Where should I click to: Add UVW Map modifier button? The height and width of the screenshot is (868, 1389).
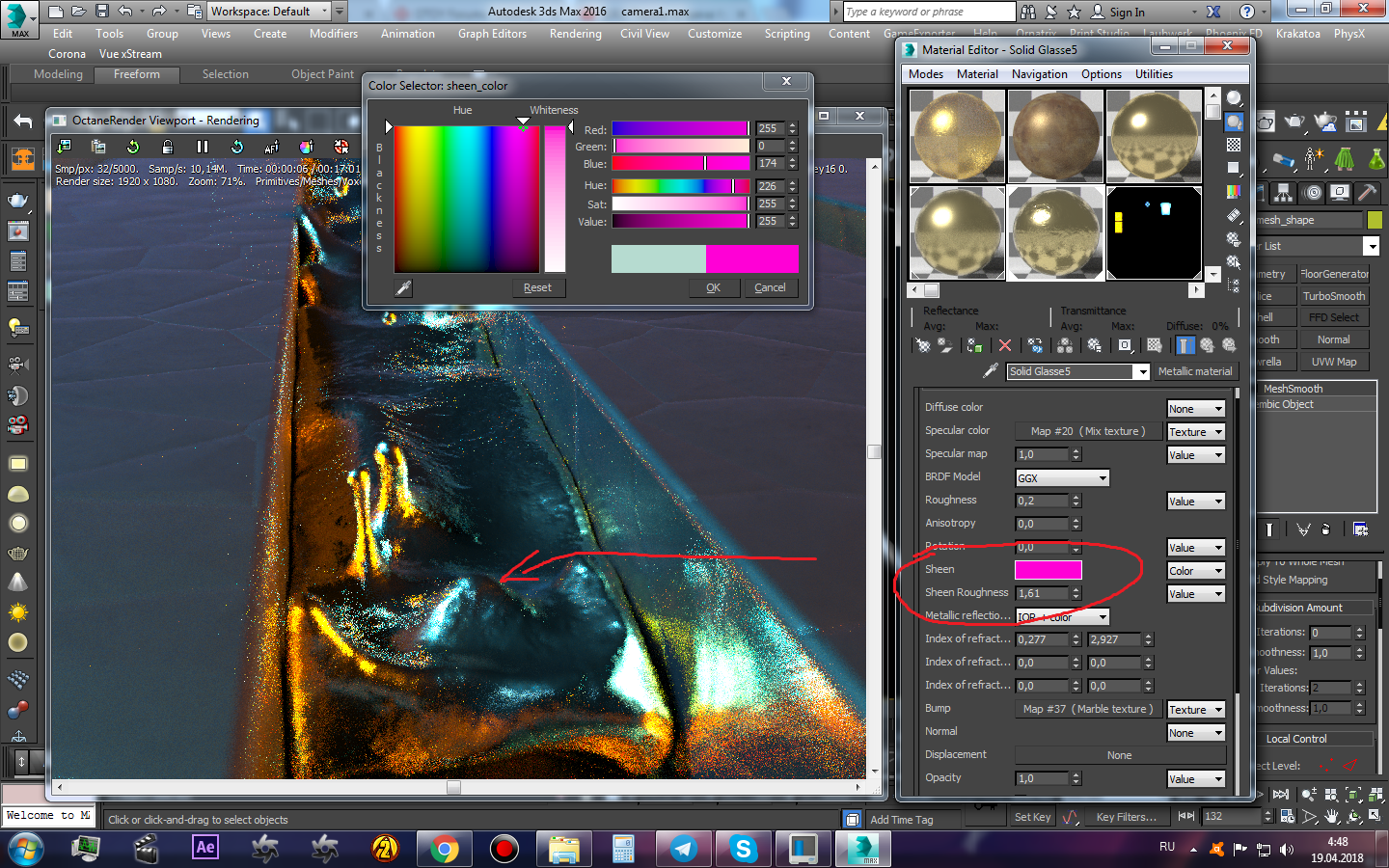point(1334,362)
